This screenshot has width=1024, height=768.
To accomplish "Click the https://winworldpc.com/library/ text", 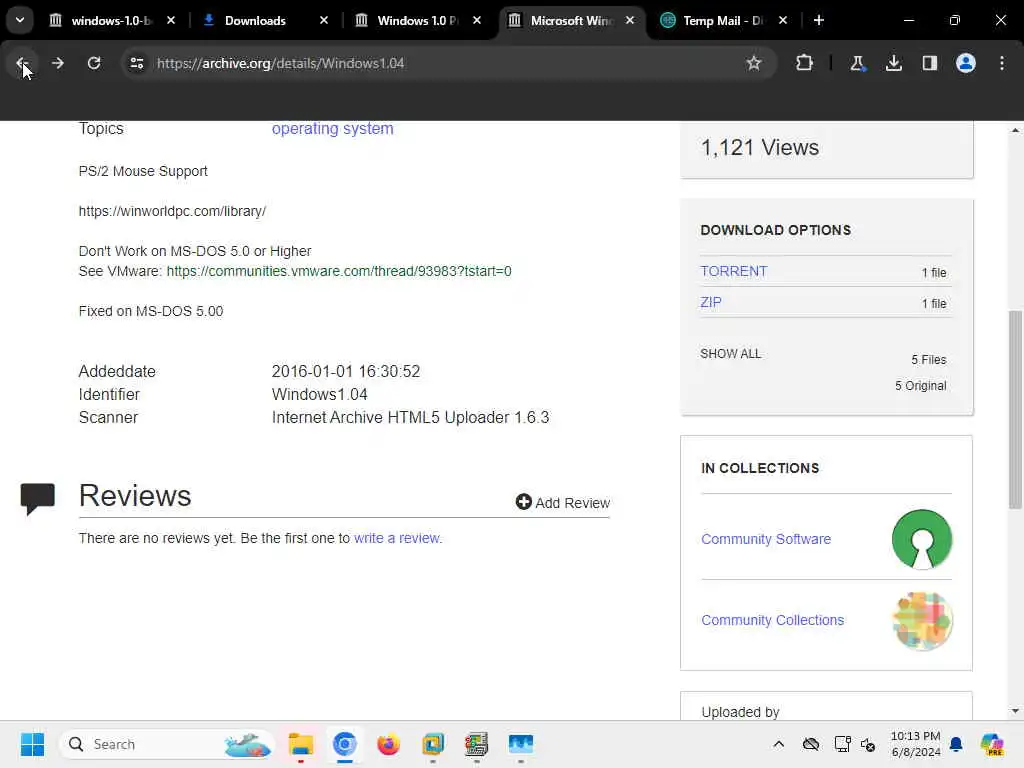I will tap(172, 211).
